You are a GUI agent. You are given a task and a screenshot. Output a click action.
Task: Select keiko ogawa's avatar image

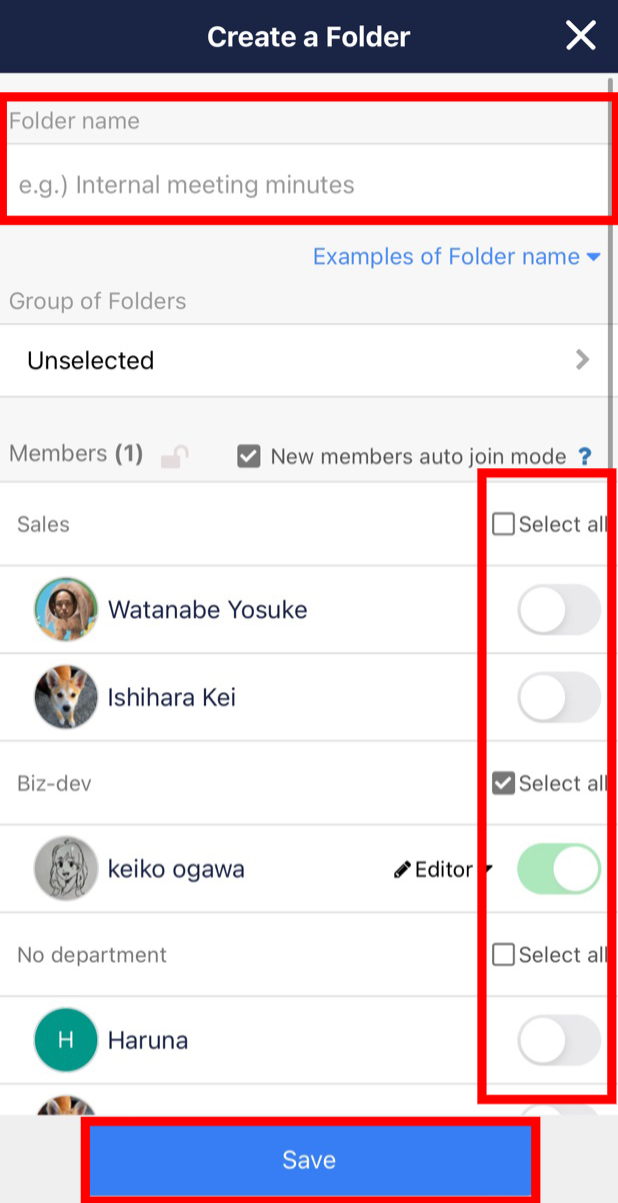[65, 868]
